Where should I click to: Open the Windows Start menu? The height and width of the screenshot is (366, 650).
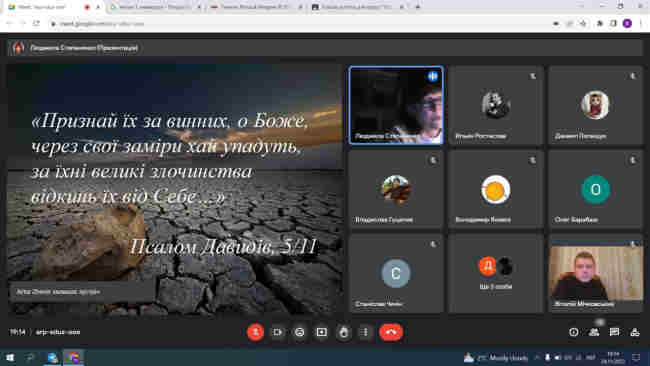[10, 357]
